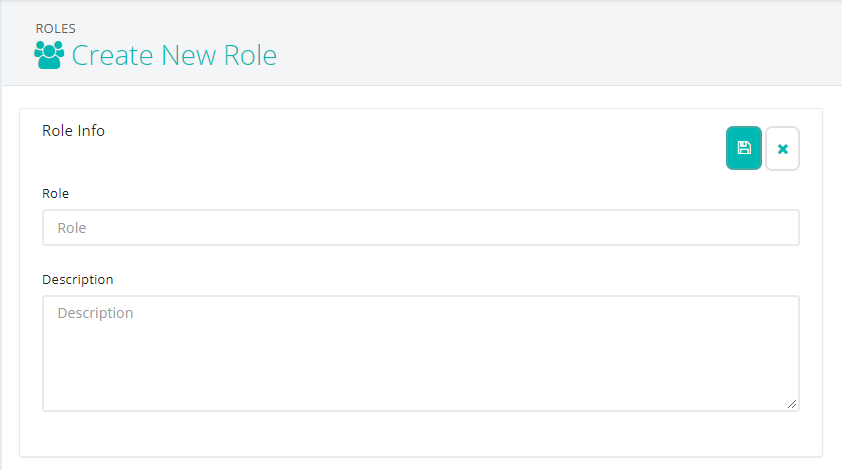The width and height of the screenshot is (842, 470).
Task: Open the Roles section via the header label
Action: pyautogui.click(x=55, y=28)
